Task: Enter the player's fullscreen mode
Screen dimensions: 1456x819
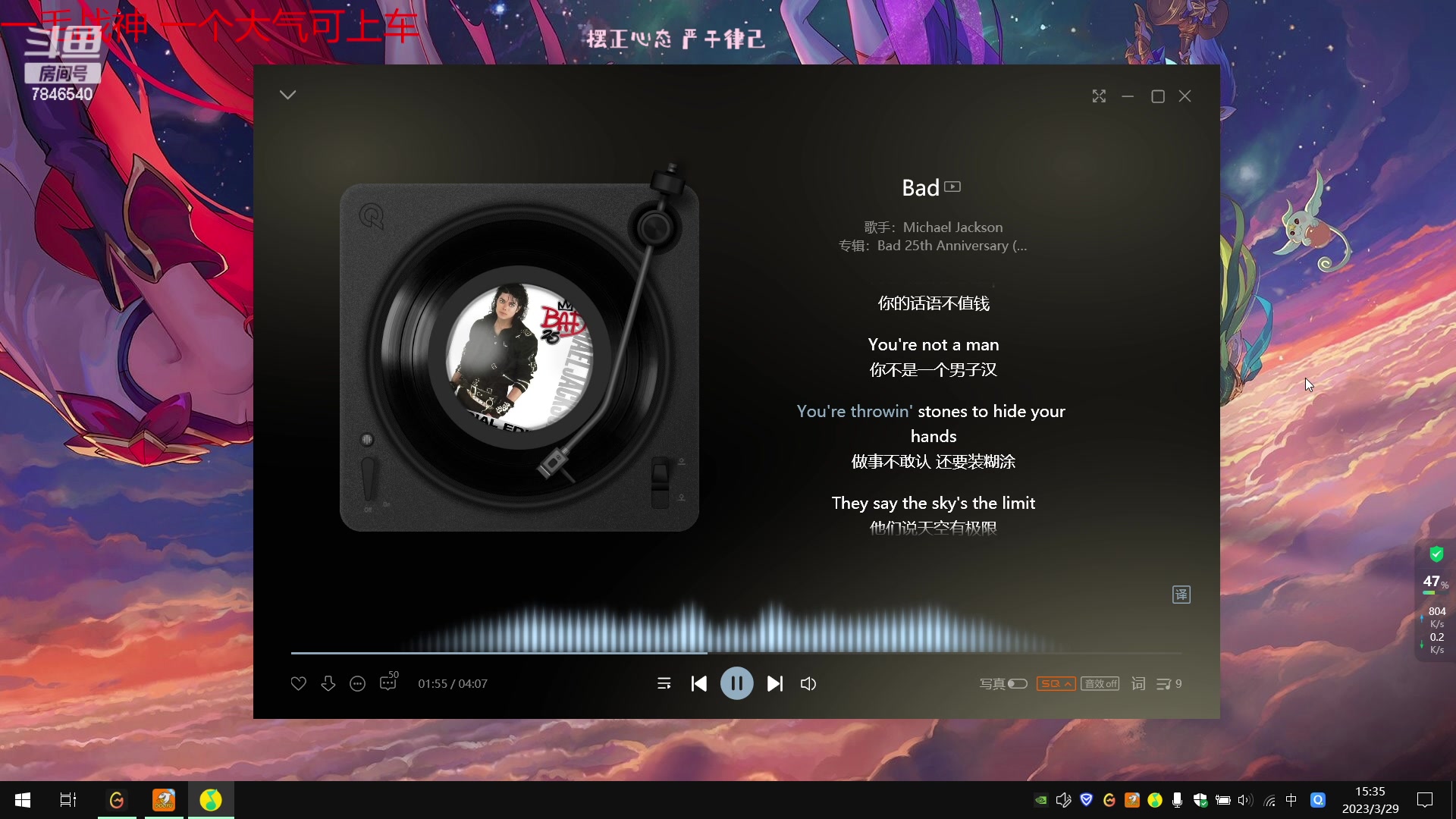Action: tap(1099, 96)
